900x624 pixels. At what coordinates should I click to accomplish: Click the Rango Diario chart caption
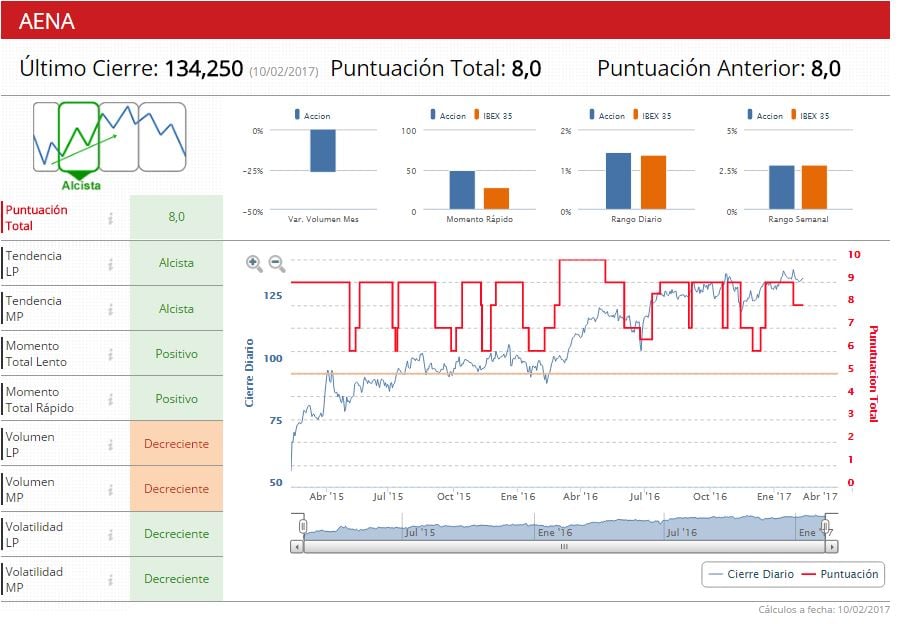(636, 219)
